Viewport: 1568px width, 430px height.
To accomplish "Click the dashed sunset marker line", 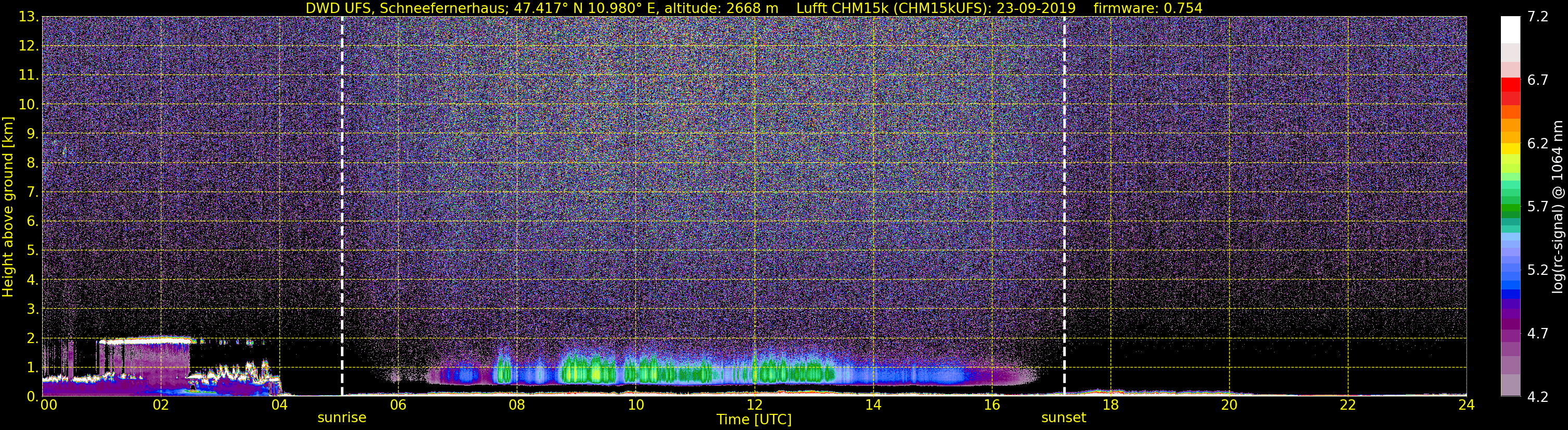I will [x=1064, y=207].
